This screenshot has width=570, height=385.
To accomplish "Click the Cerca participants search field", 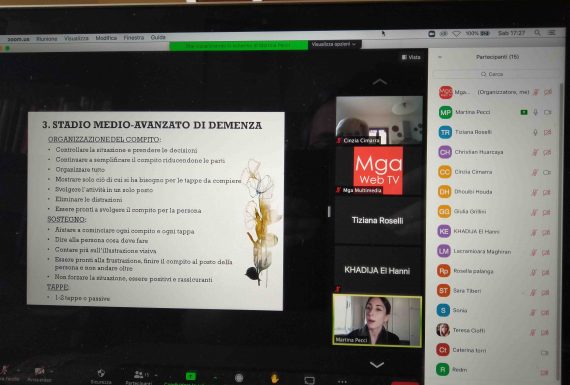I will (x=492, y=74).
